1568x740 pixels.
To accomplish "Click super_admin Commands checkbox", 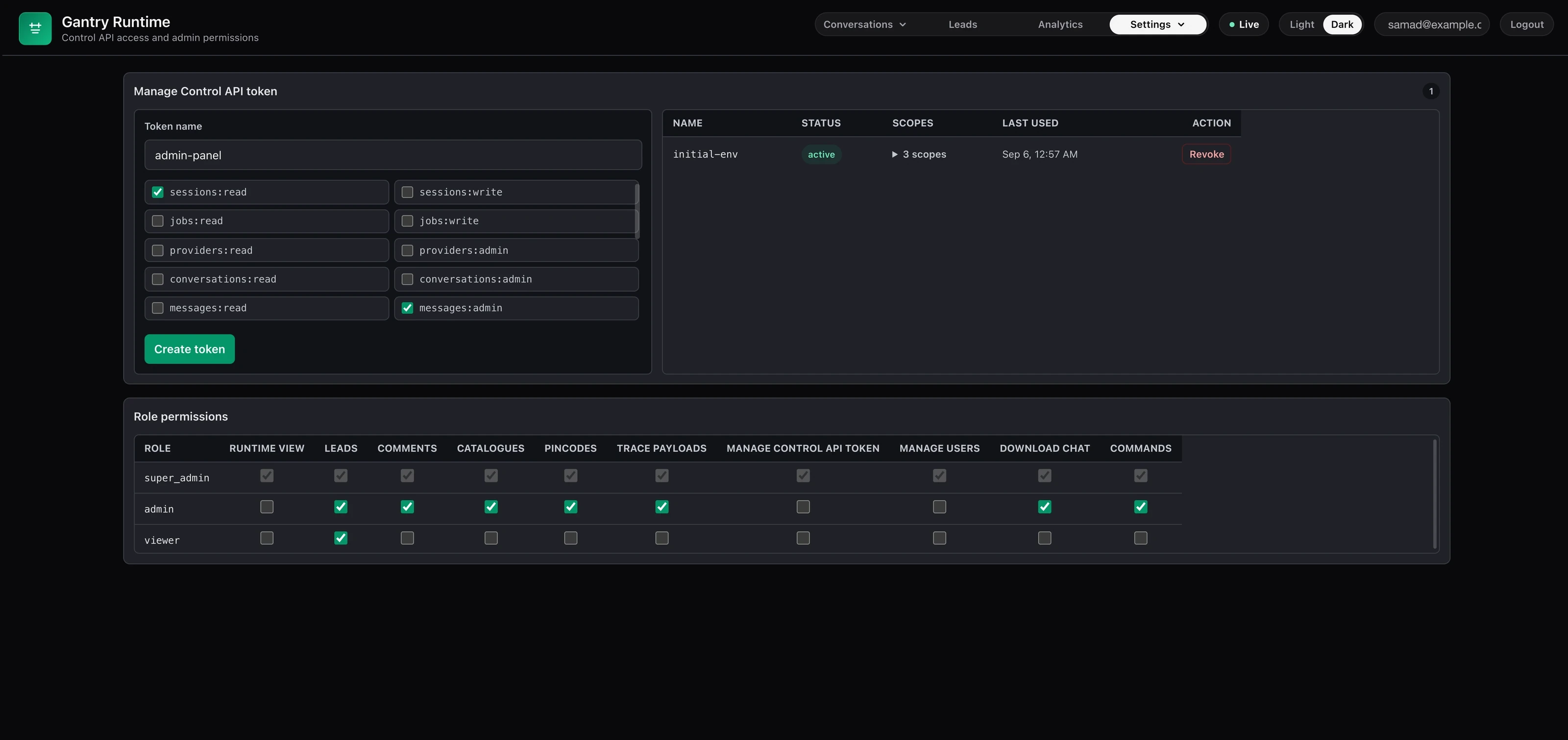I will pos(1141,476).
